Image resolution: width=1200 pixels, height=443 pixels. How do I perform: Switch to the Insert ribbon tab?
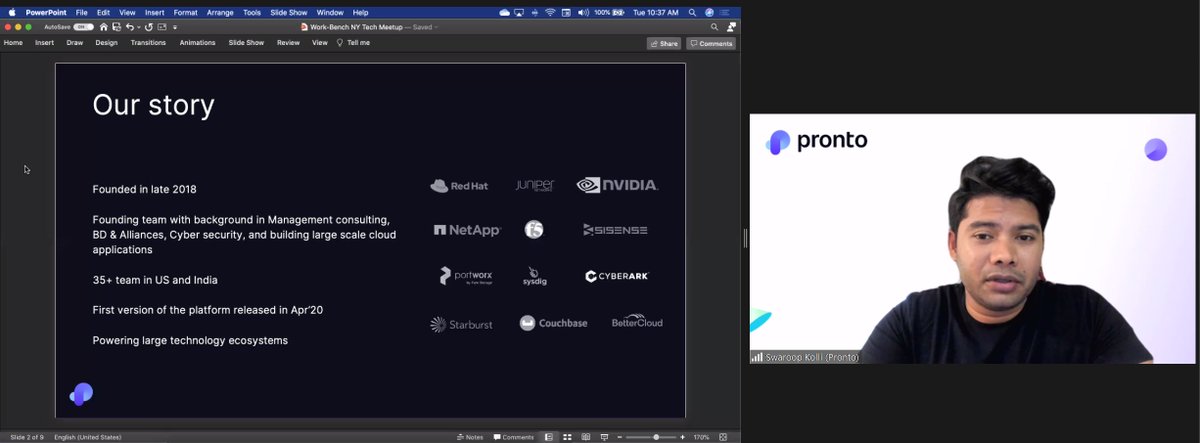[45, 43]
